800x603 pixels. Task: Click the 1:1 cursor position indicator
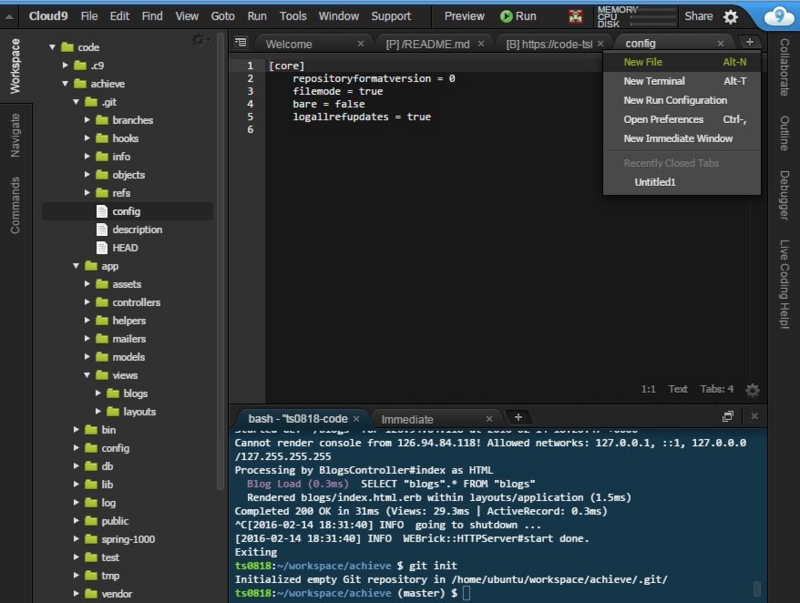648,389
